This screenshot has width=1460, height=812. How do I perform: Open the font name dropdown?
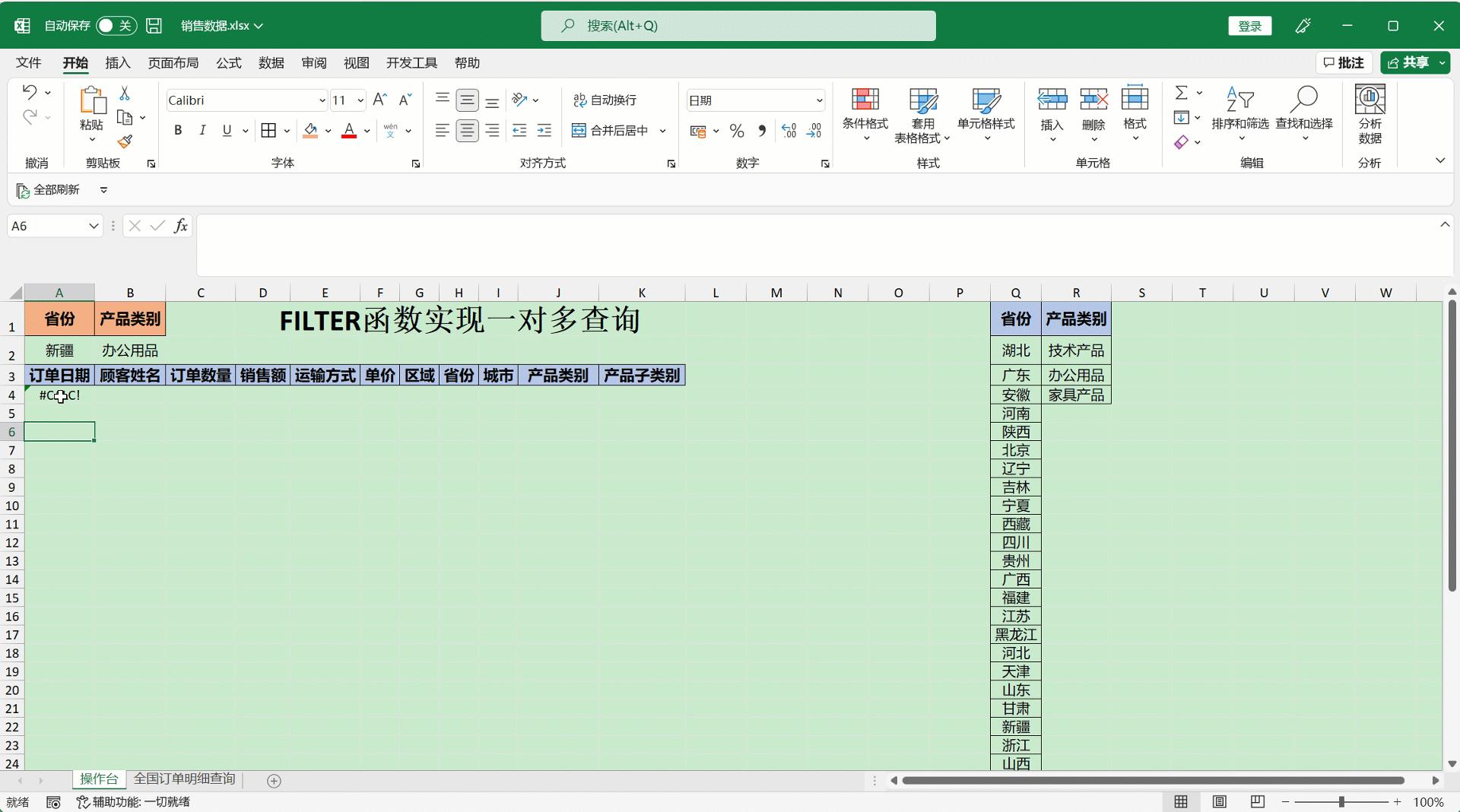pos(322,100)
